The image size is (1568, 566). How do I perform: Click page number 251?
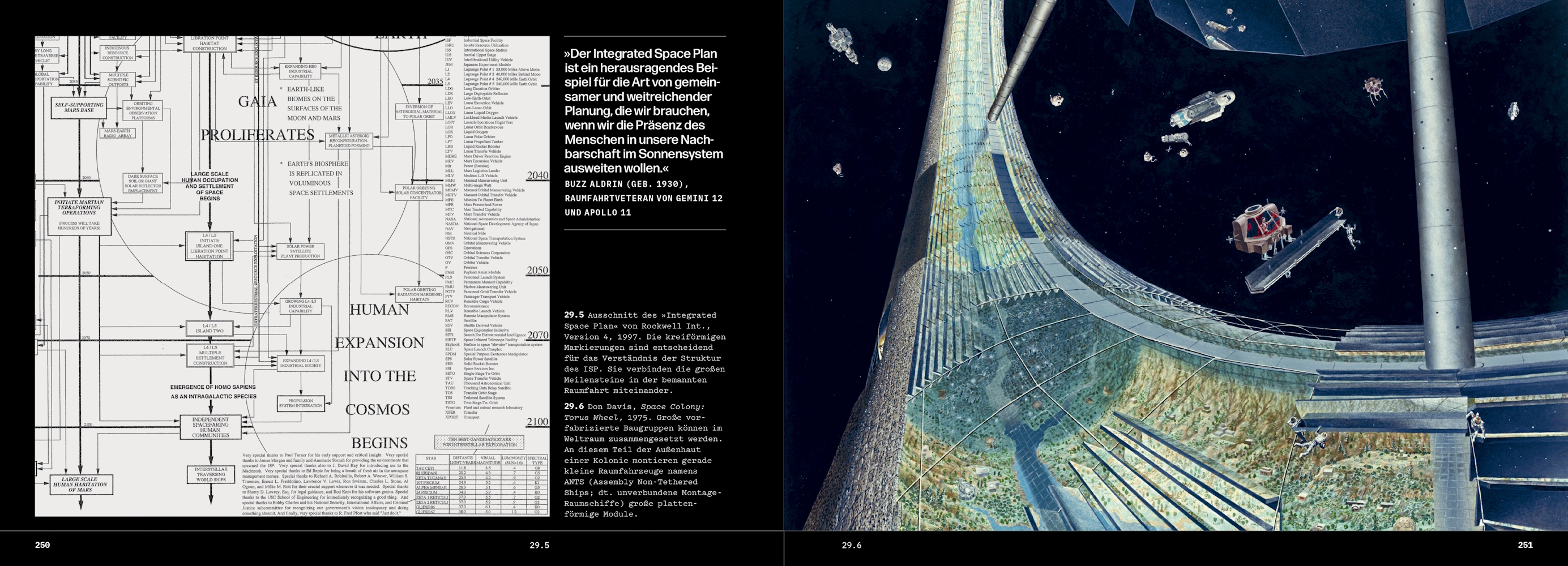click(1525, 544)
